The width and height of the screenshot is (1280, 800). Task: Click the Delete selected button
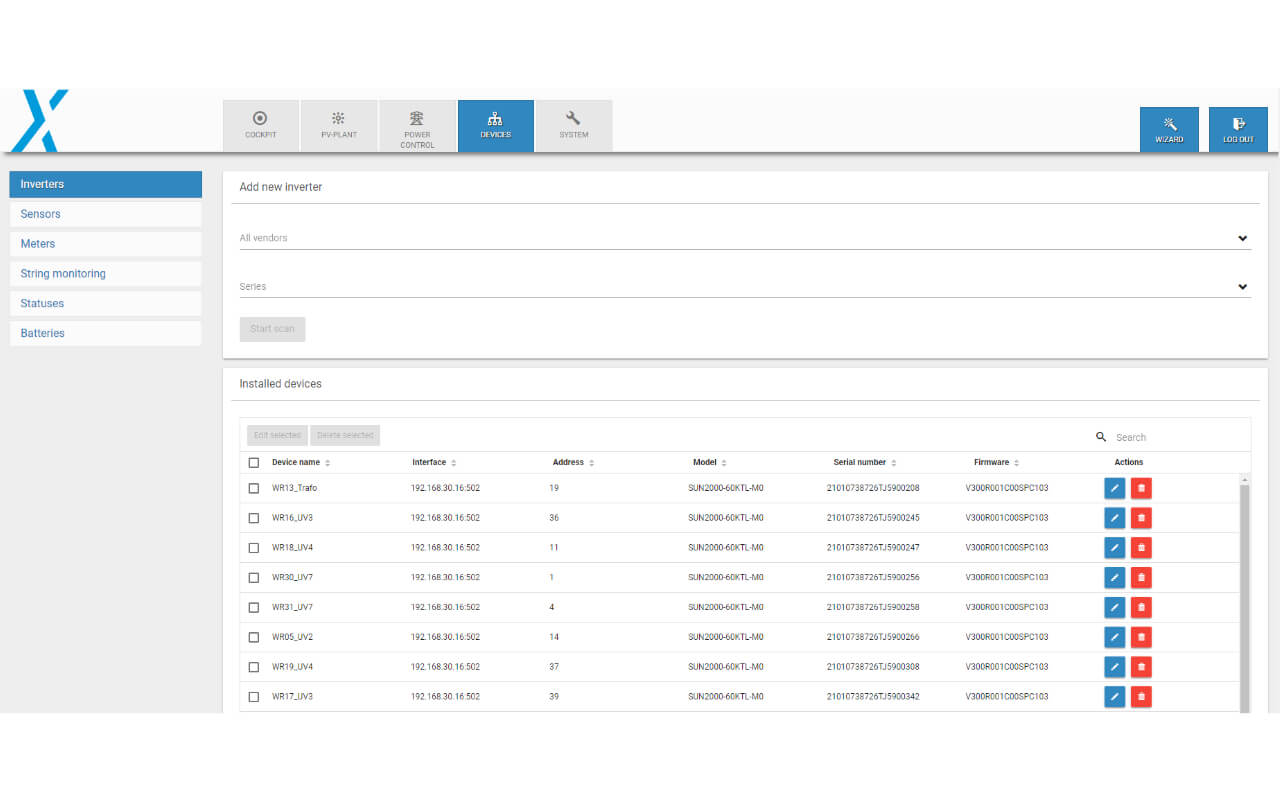tap(345, 436)
